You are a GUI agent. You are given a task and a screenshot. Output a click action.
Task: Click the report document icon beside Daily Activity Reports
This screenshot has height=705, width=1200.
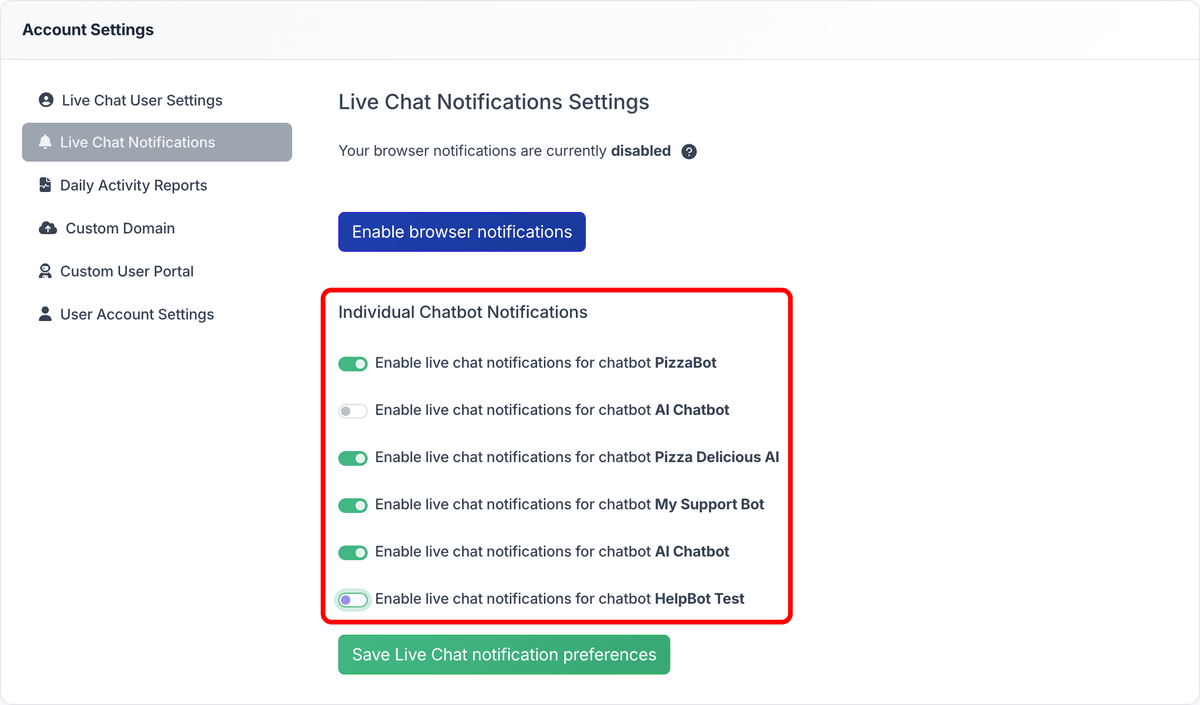[44, 185]
